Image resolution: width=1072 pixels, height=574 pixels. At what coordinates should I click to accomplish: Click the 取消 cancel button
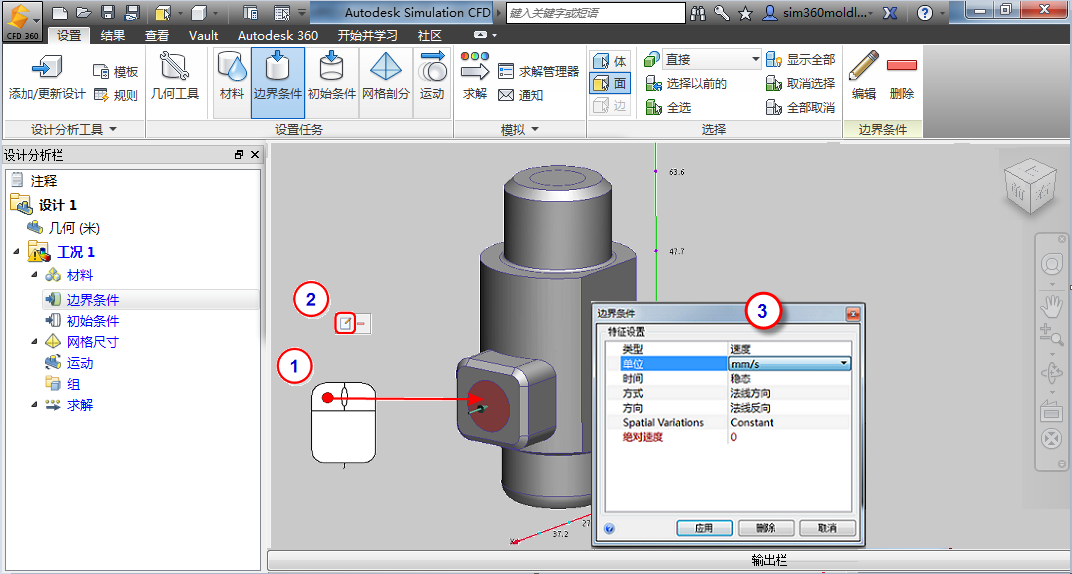(828, 528)
